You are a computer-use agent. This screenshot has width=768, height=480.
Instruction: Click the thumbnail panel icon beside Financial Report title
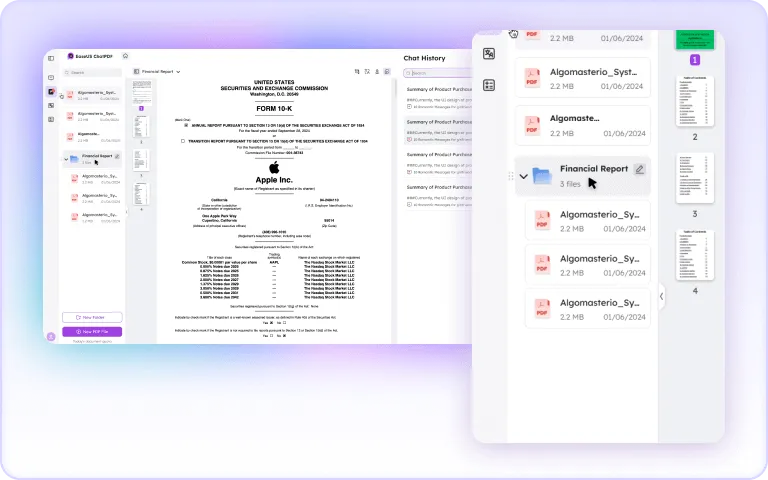coord(137,72)
